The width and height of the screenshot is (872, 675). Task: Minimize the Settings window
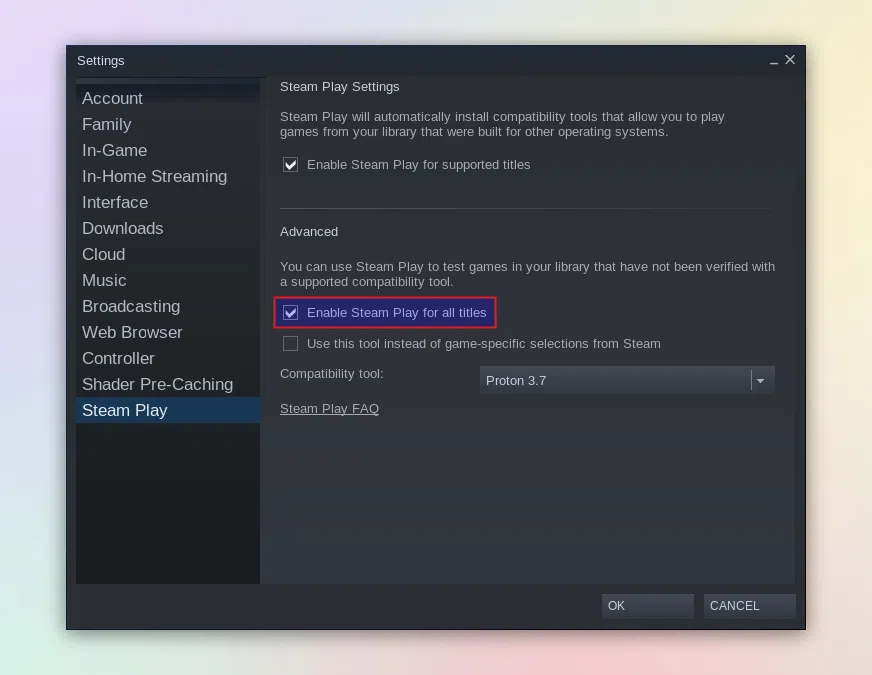click(x=774, y=61)
